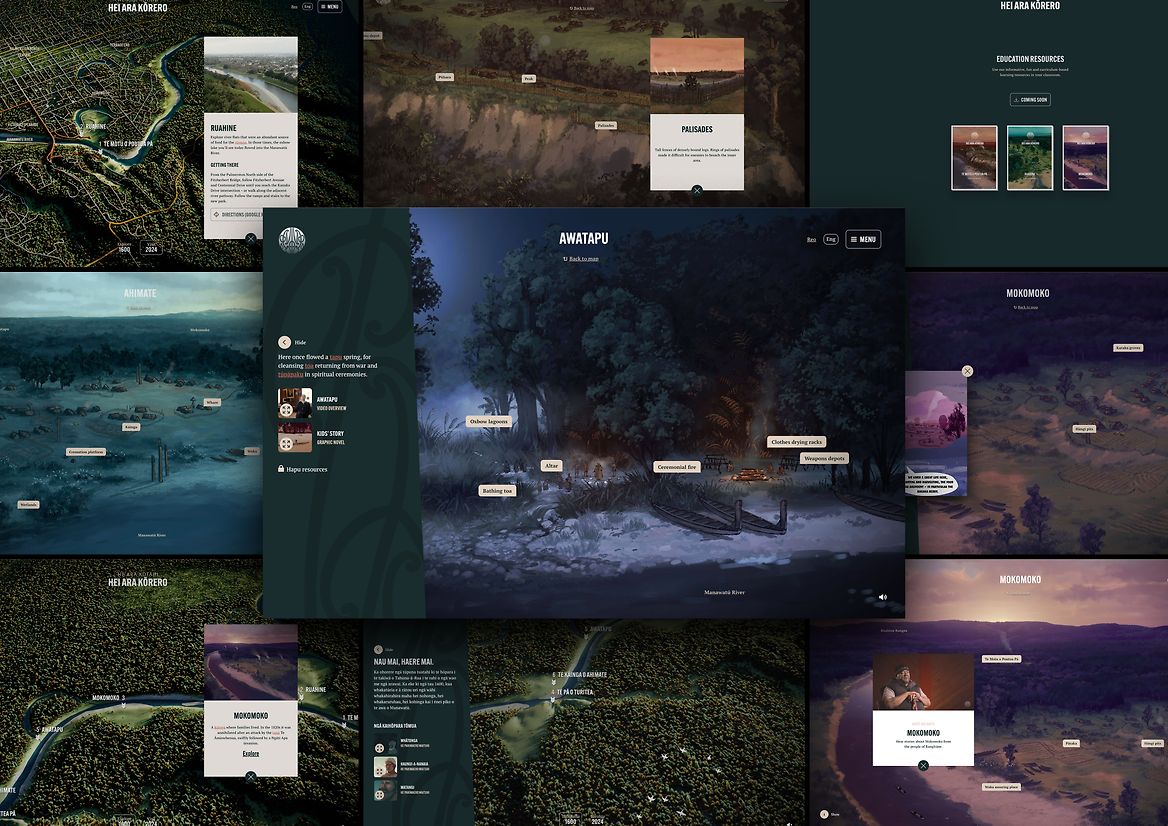1168x826 pixels.
Task: Close the Mokomoko Explore card
Action: pos(250,776)
